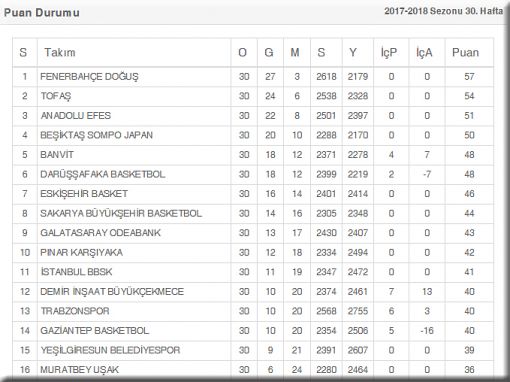
Task: Click the Puan column header
Action: (465, 52)
